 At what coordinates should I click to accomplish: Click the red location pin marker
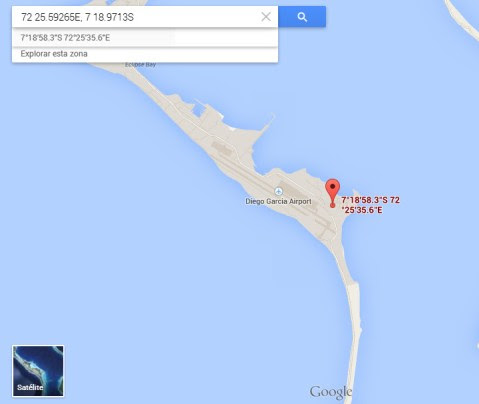pos(332,193)
